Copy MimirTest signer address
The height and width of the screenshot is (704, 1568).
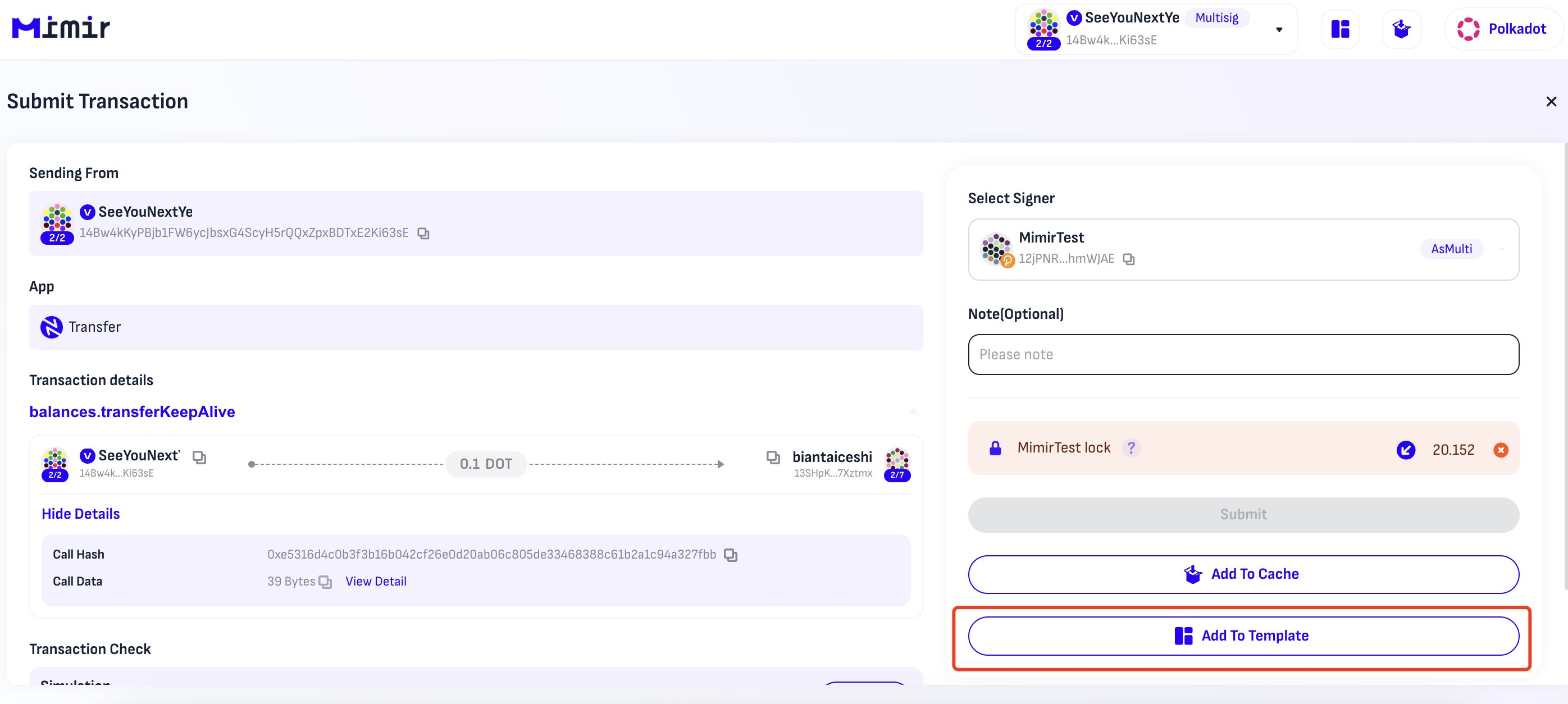[x=1128, y=259]
